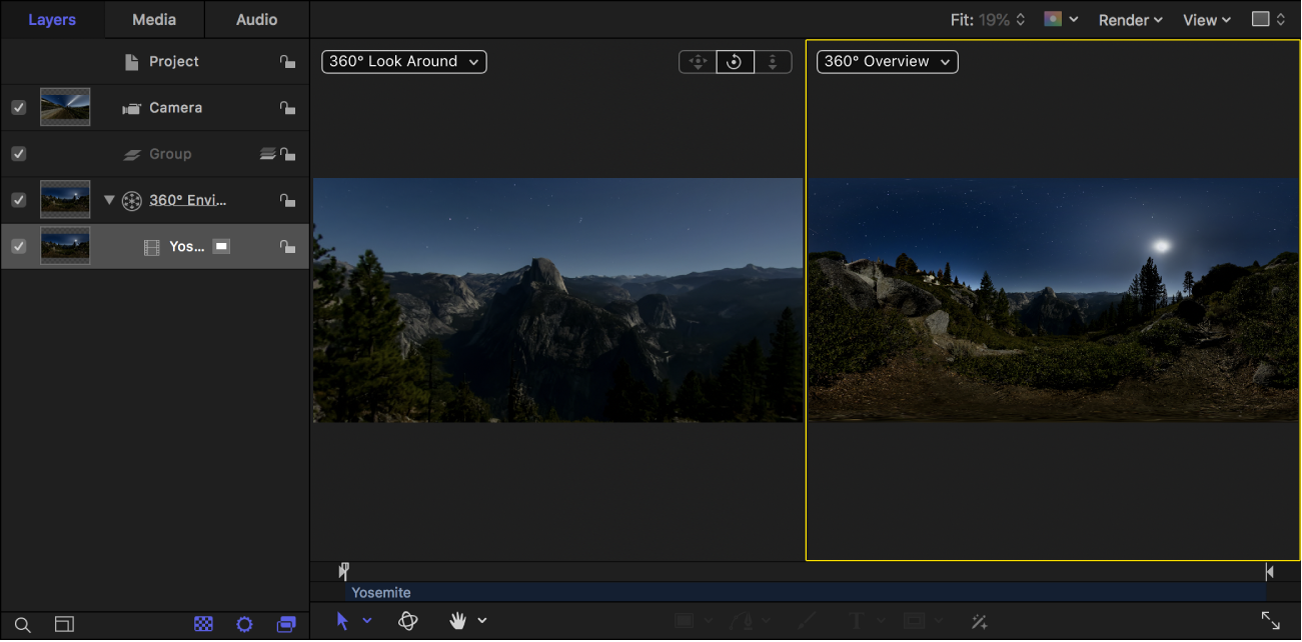Open the 360° Overview dropdown
The height and width of the screenshot is (642, 1302).
pyautogui.click(x=886, y=61)
